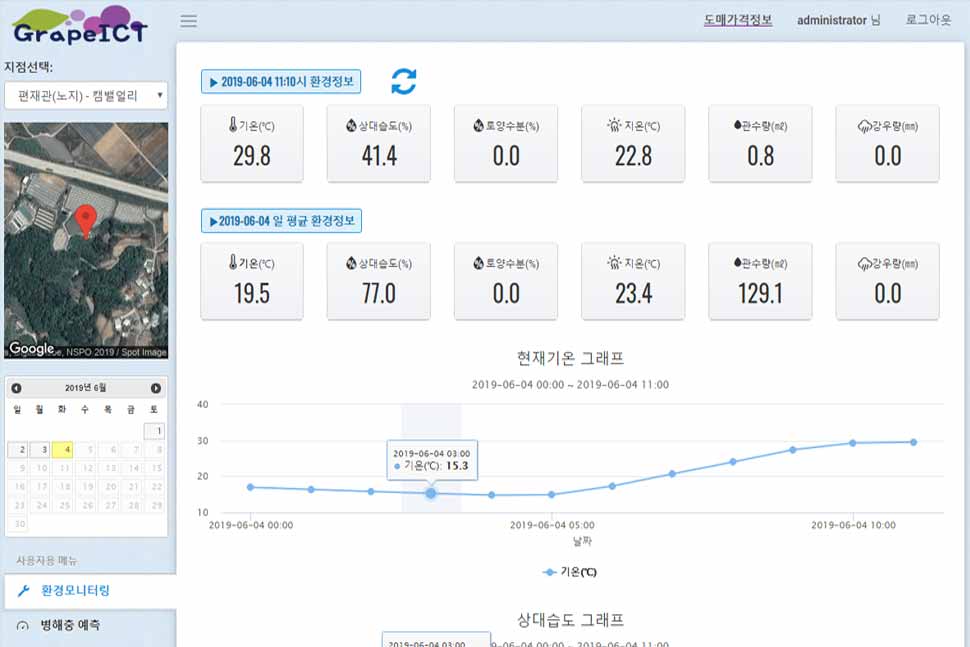Click the 상대습도 그래프 title
The width and height of the screenshot is (970, 647).
pyautogui.click(x=570, y=620)
